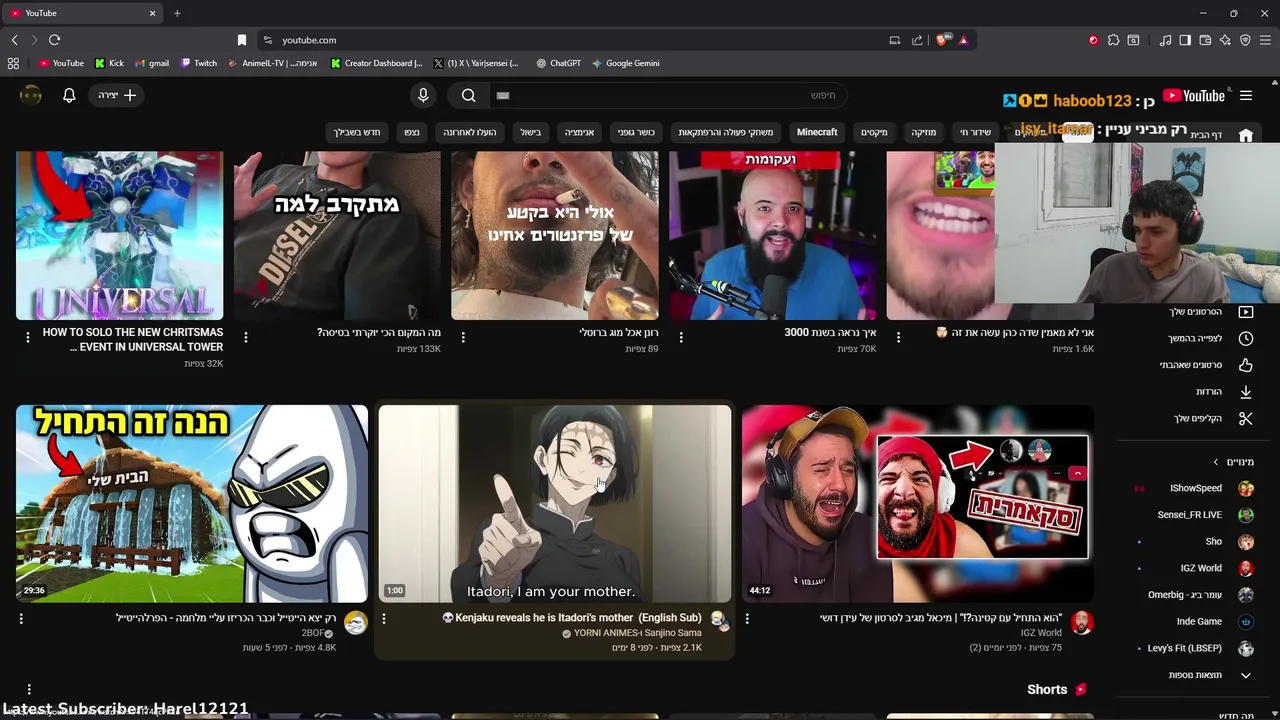
Task: Open לצפייה בהמשך (Watch later) in sidebar
Action: click(1211, 338)
